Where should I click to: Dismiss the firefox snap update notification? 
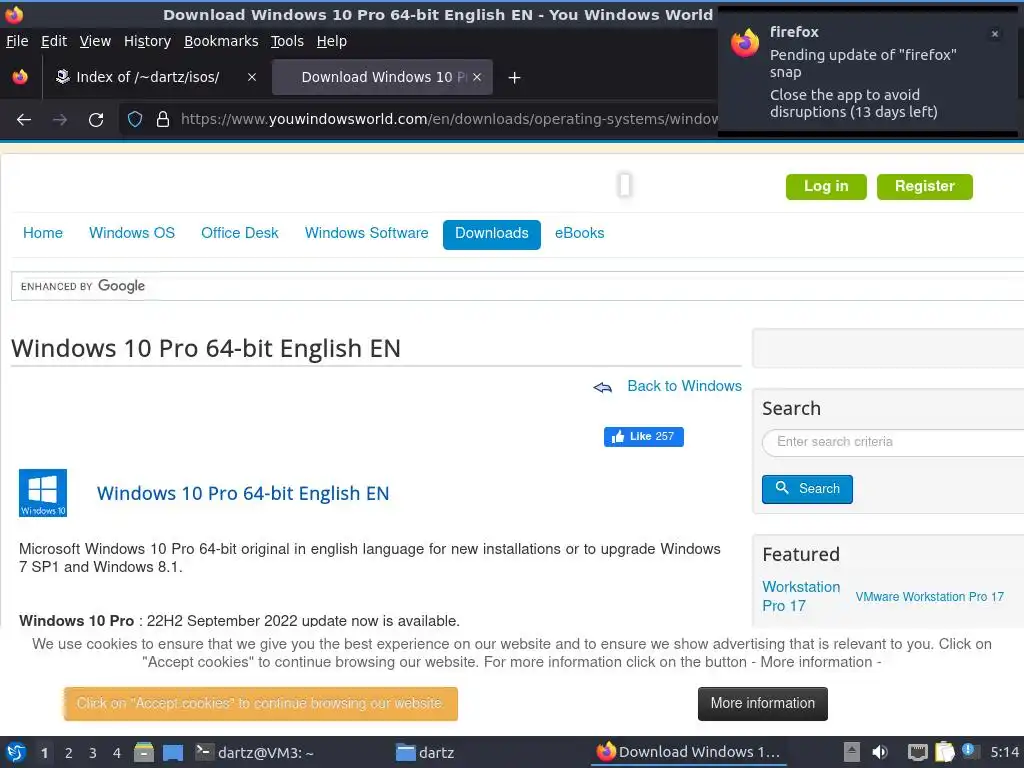[x=995, y=34]
